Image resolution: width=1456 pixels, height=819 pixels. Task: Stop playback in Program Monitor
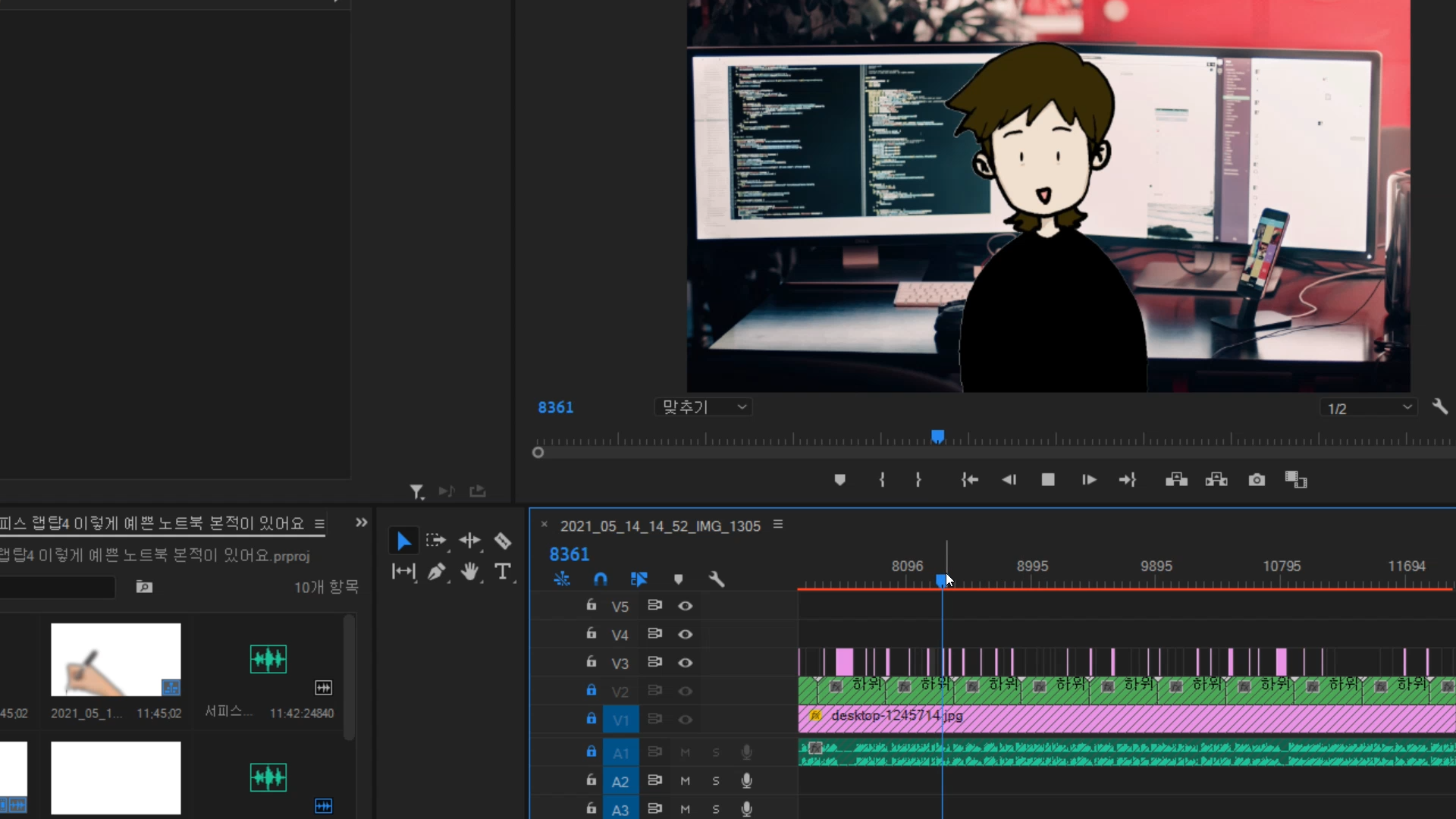coord(1048,480)
